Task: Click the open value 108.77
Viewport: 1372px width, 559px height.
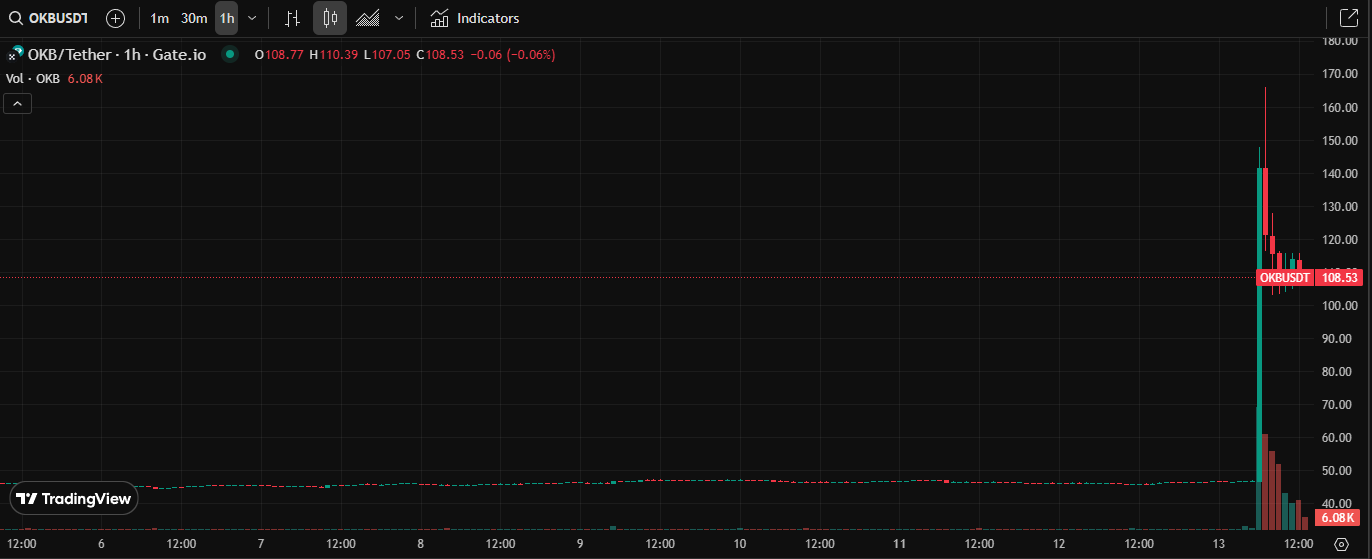Action: tap(284, 55)
